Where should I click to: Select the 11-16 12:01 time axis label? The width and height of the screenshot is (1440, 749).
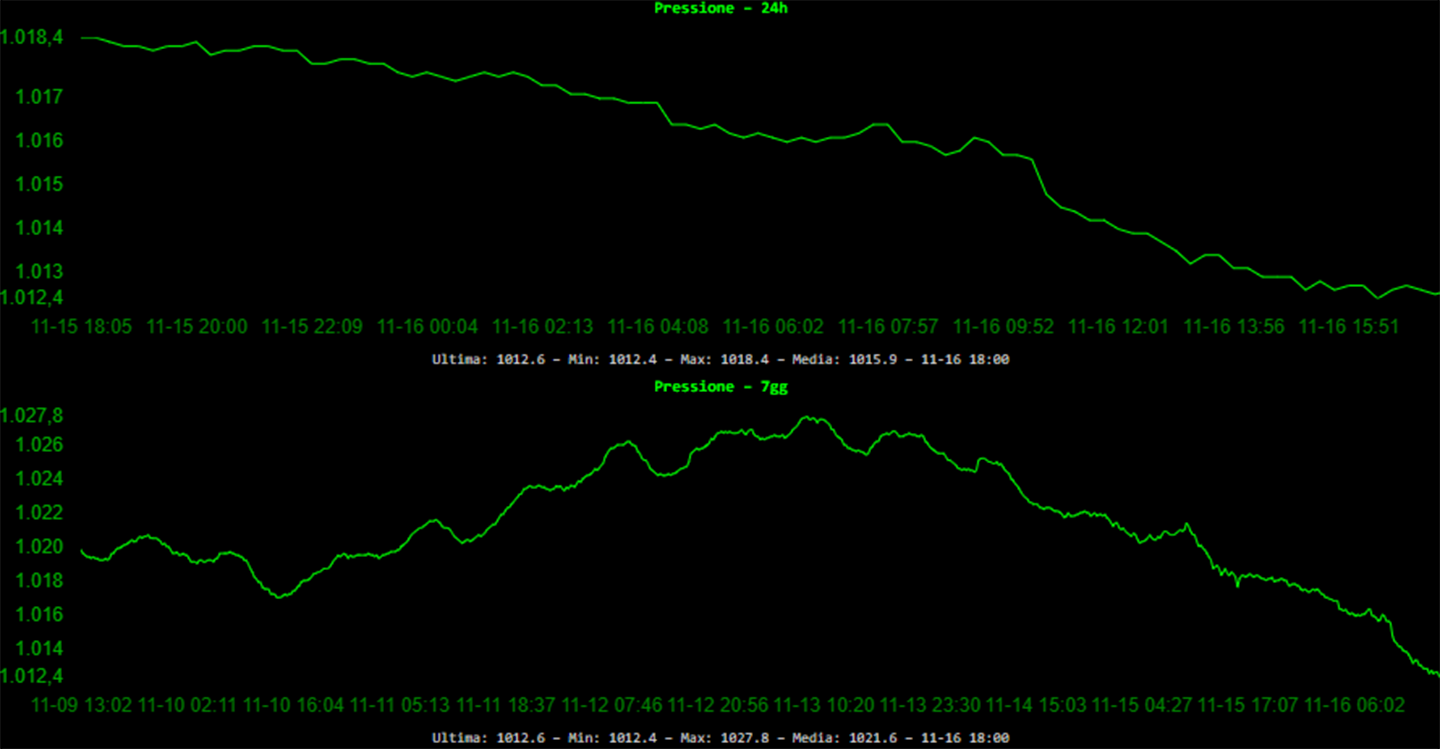tap(1118, 327)
